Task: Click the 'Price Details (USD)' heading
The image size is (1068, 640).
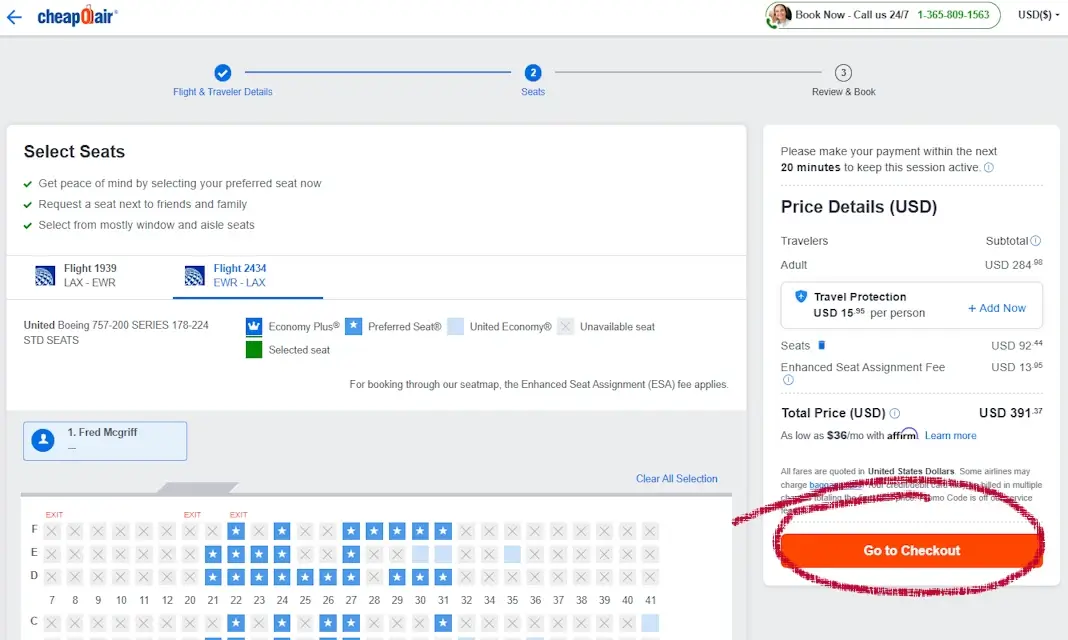Action: tap(859, 207)
